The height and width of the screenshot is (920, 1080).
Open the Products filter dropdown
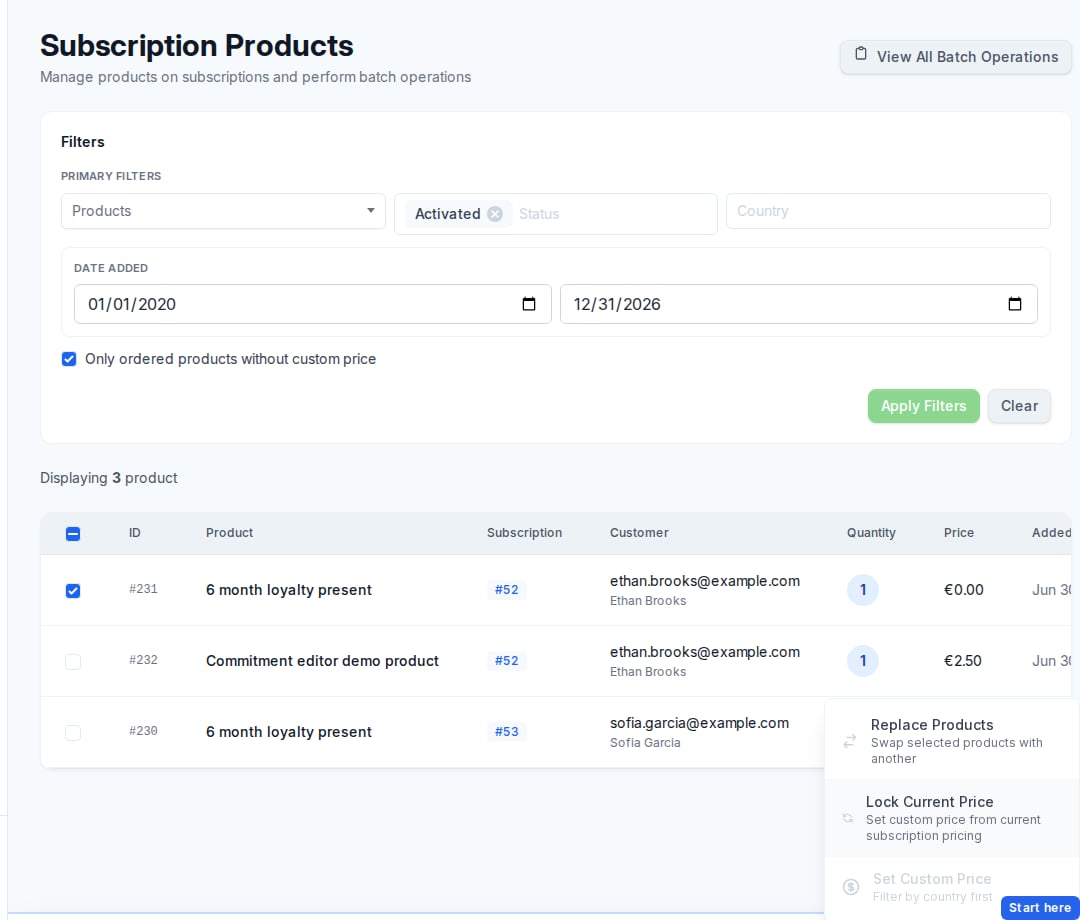click(x=223, y=211)
